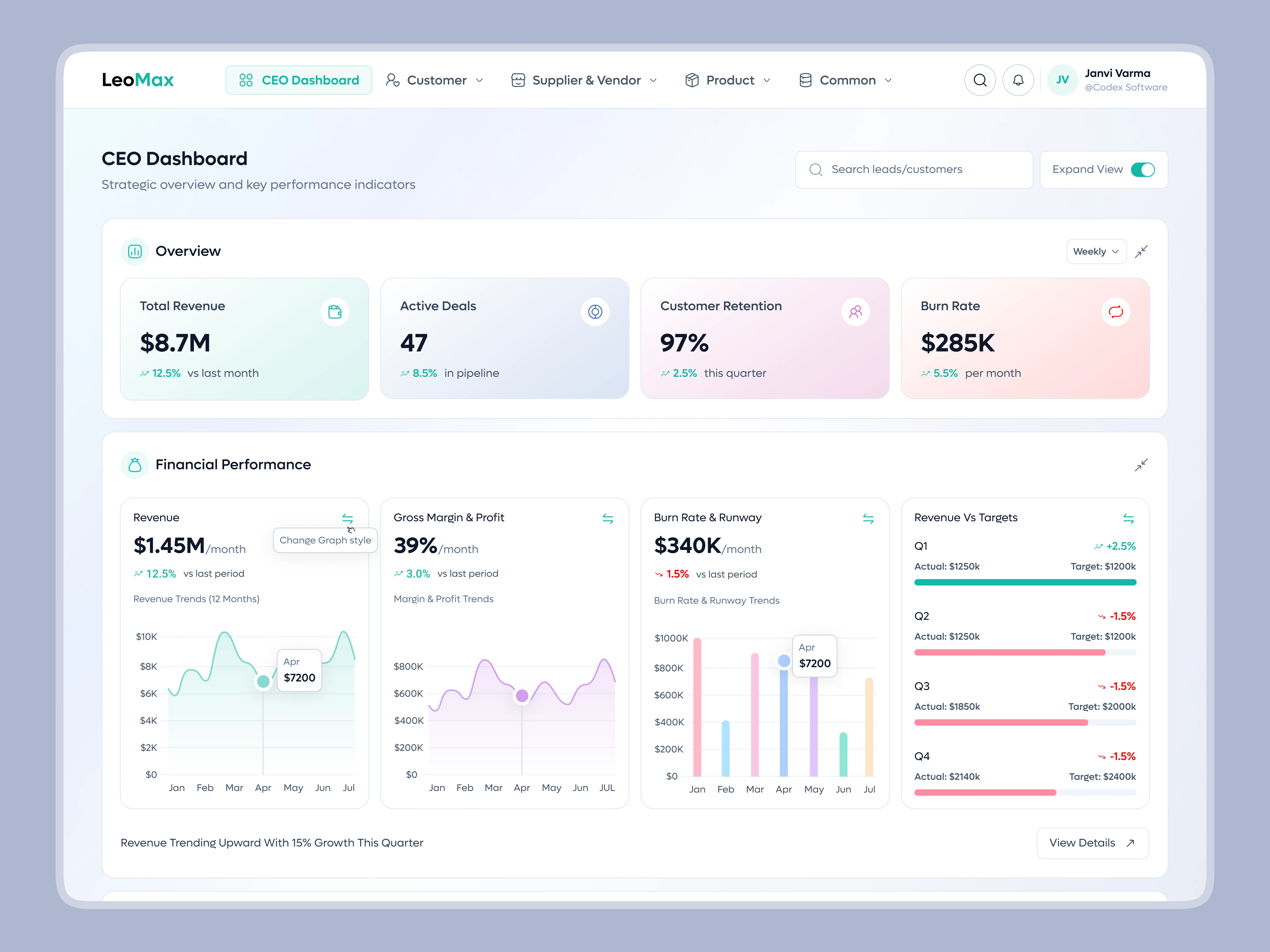Click the View Details button
Viewport: 1270px width, 952px height.
1092,843
